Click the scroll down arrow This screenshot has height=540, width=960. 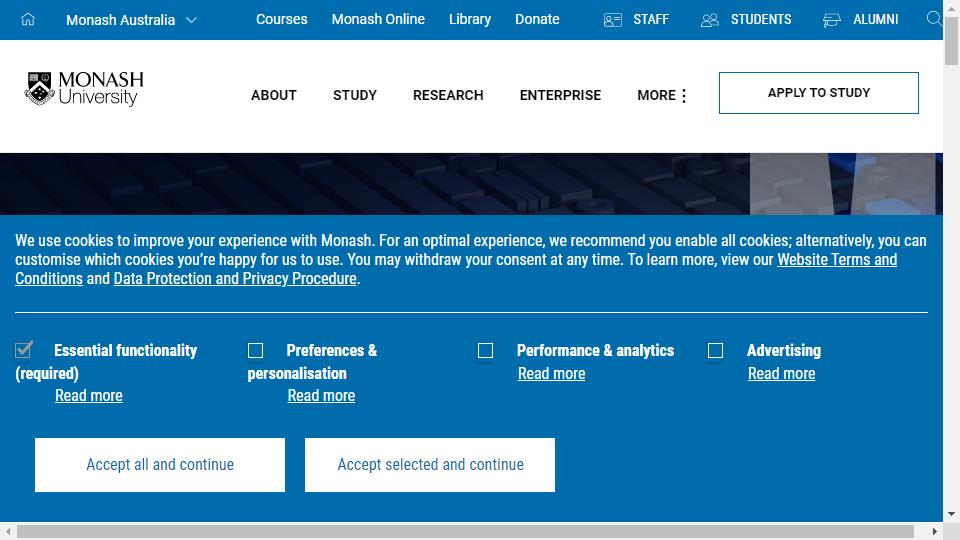pyautogui.click(x=951, y=514)
